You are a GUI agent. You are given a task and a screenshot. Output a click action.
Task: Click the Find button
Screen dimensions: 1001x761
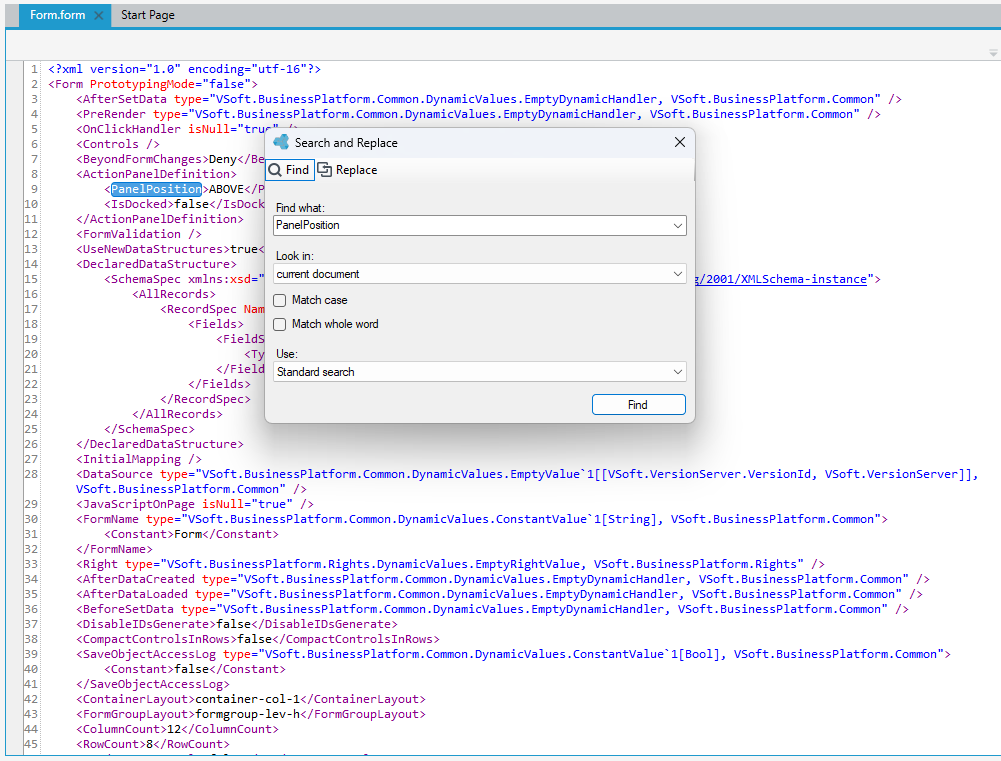[638, 405]
